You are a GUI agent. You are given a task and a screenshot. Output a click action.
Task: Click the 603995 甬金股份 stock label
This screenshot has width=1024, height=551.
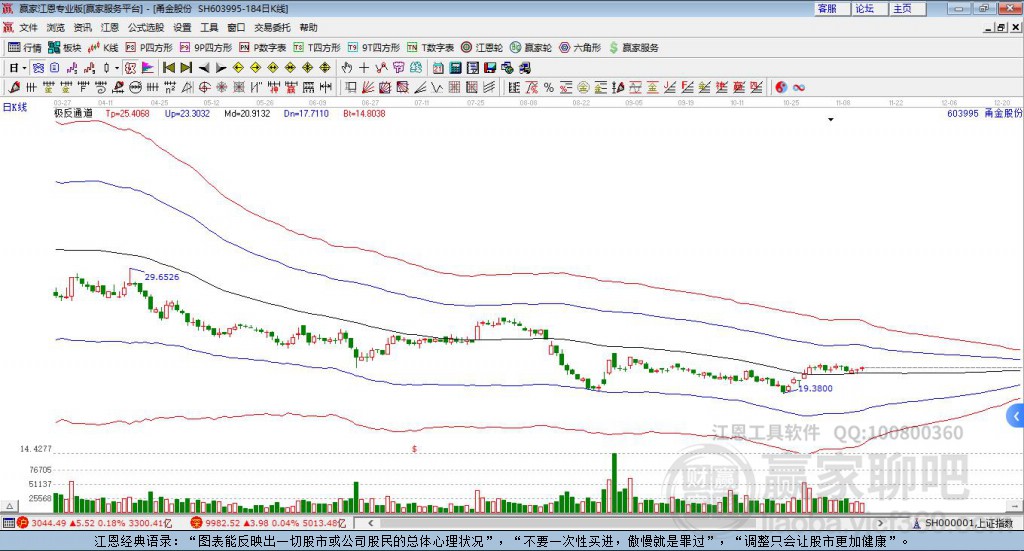coord(985,113)
